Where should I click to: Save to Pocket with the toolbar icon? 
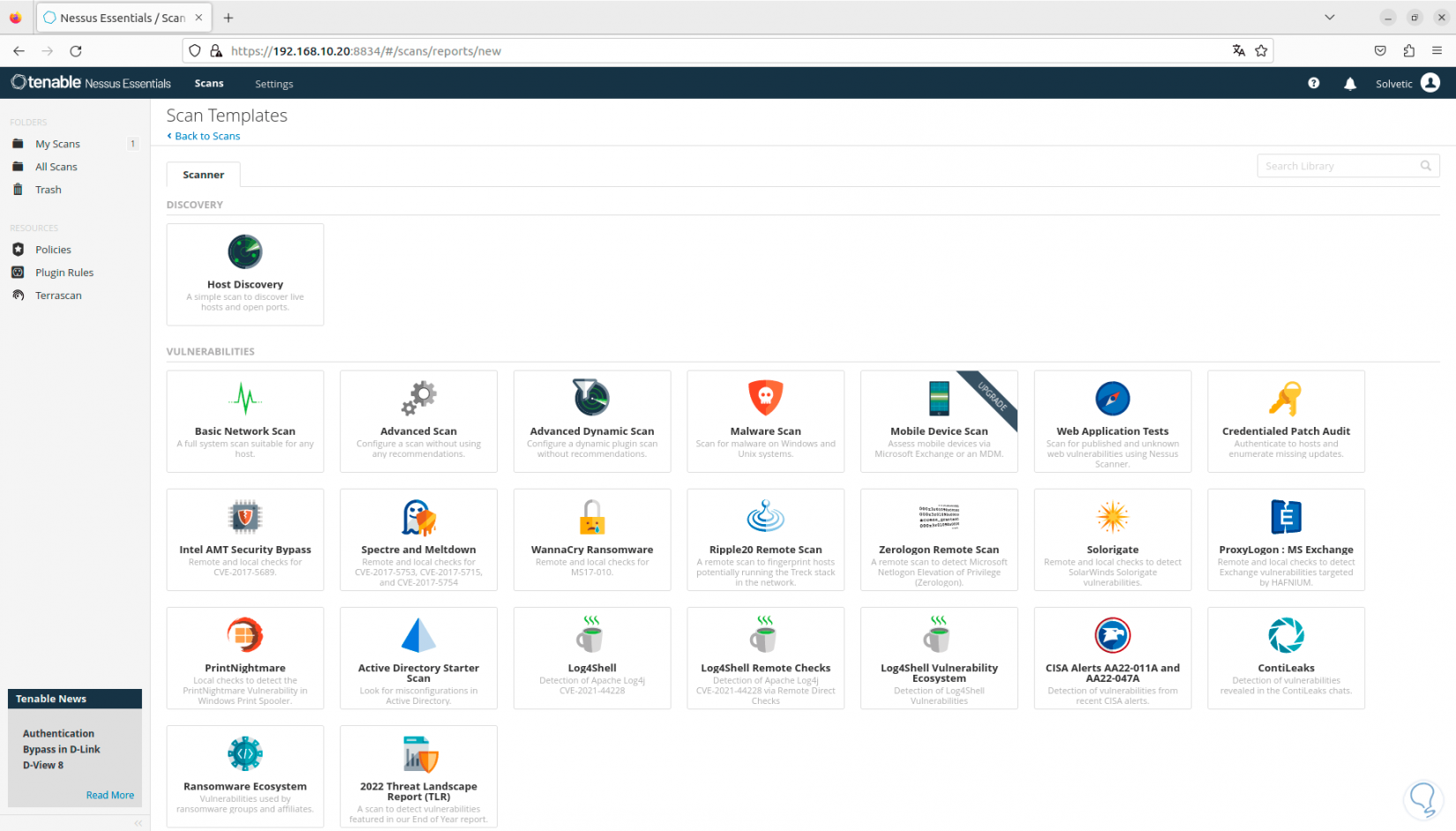point(1380,51)
